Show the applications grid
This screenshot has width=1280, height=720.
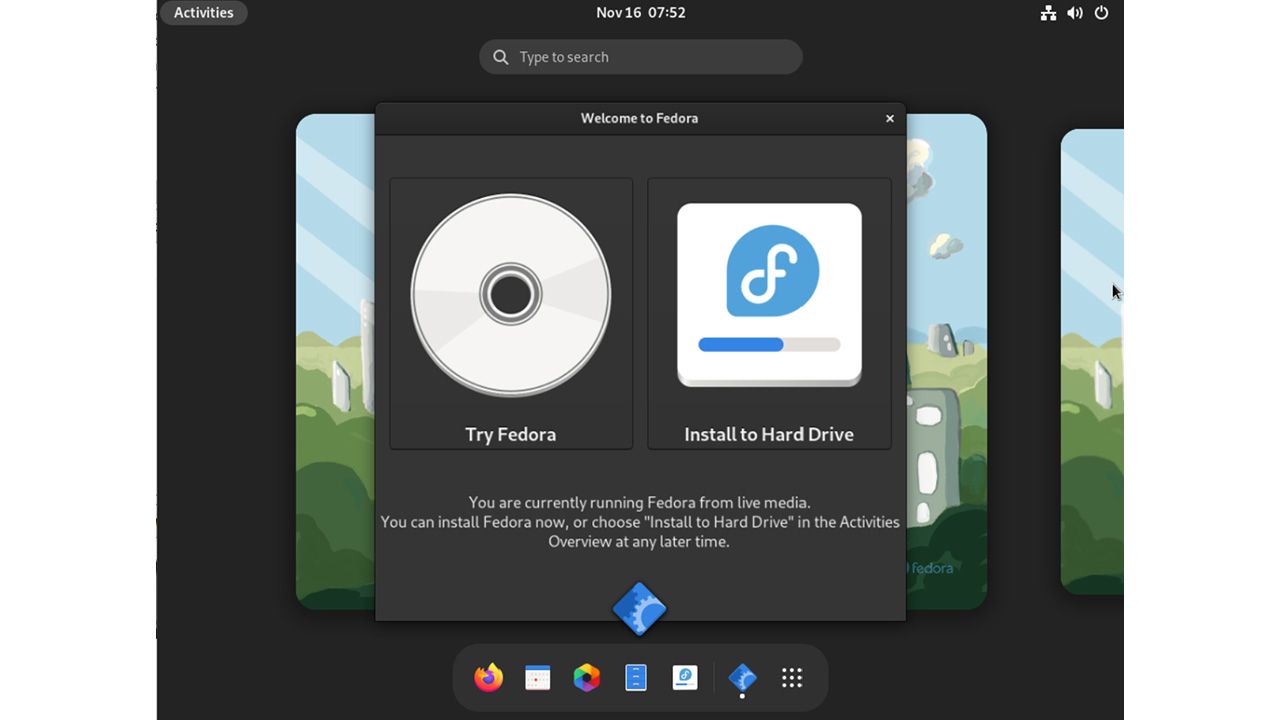tap(792, 677)
